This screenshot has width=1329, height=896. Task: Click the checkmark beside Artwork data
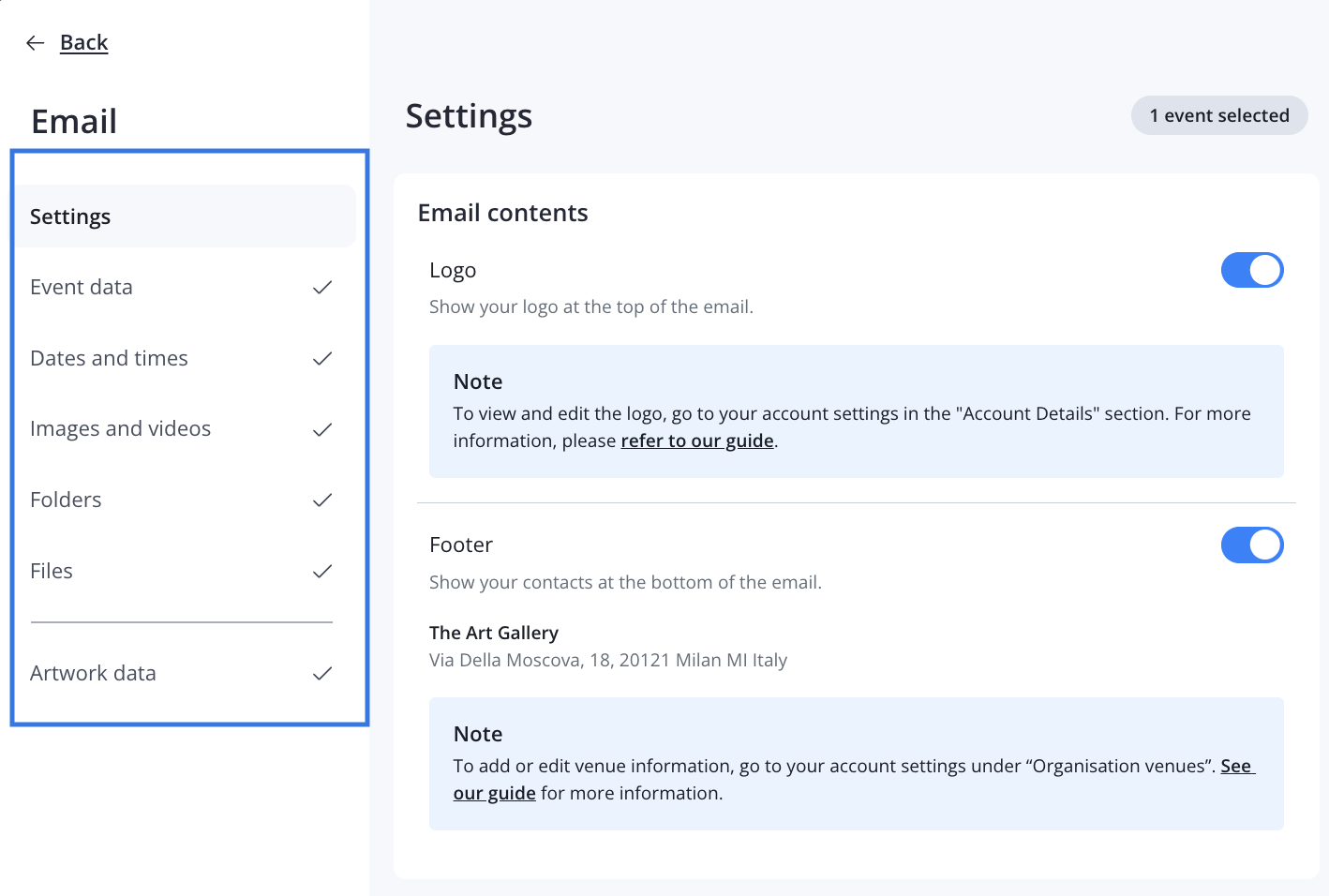coord(322,674)
